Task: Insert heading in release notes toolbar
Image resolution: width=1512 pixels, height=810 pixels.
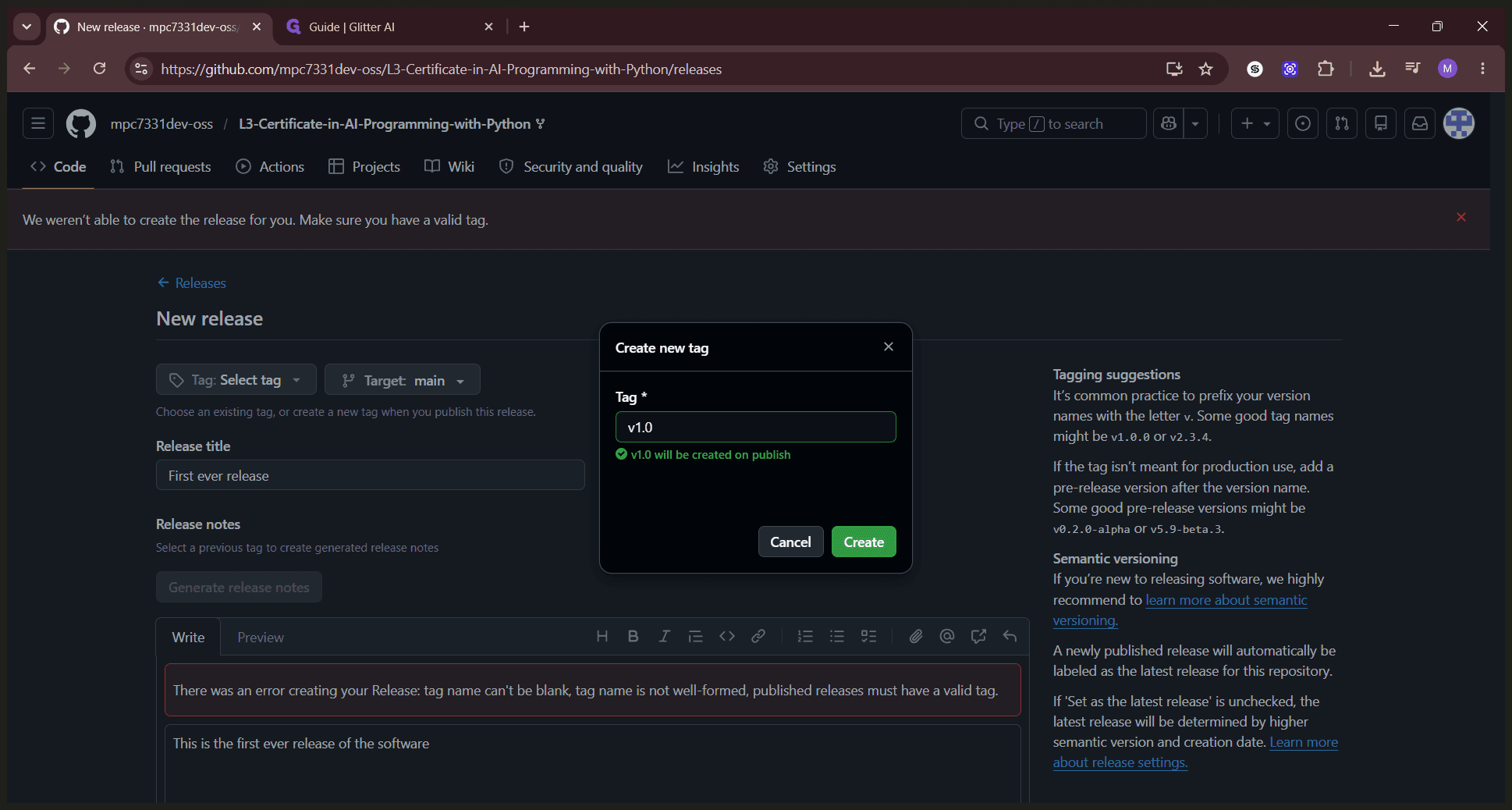Action: point(602,637)
